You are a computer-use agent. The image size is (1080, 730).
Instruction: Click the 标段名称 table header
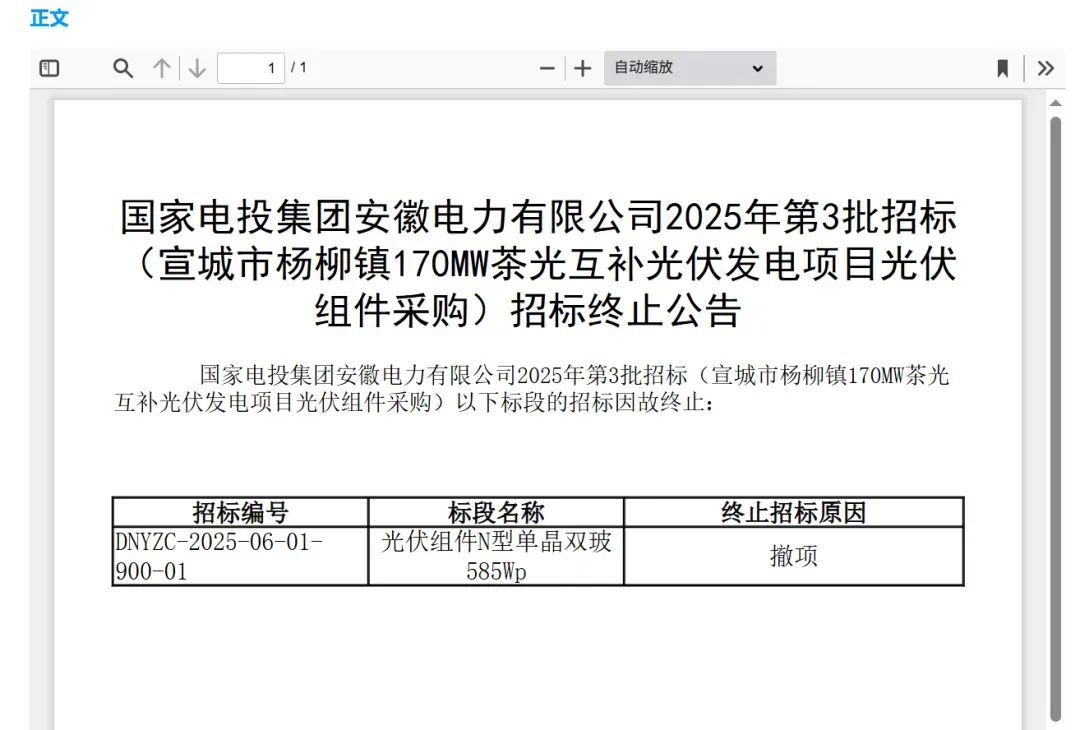click(495, 512)
